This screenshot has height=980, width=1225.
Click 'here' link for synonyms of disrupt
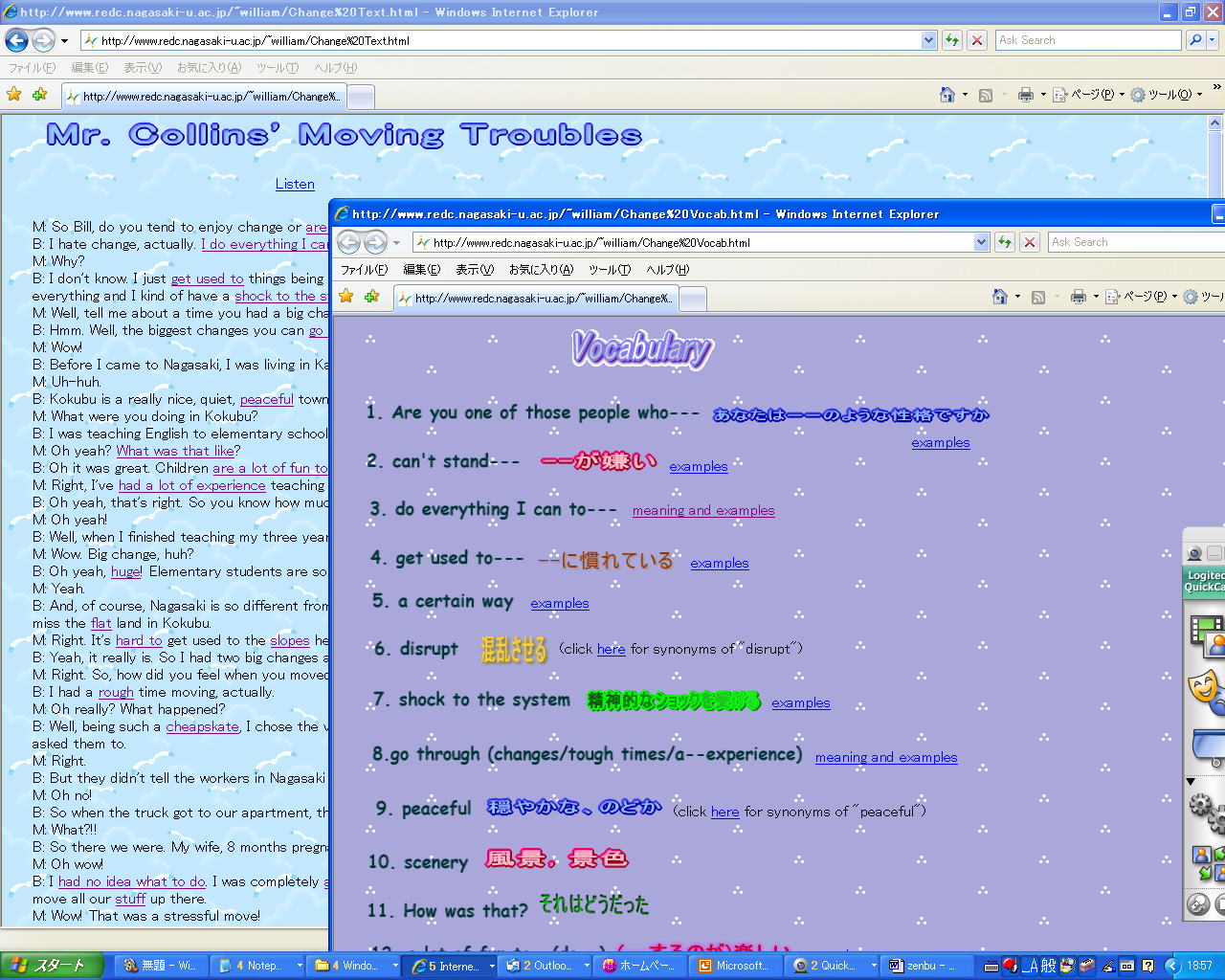pos(611,649)
